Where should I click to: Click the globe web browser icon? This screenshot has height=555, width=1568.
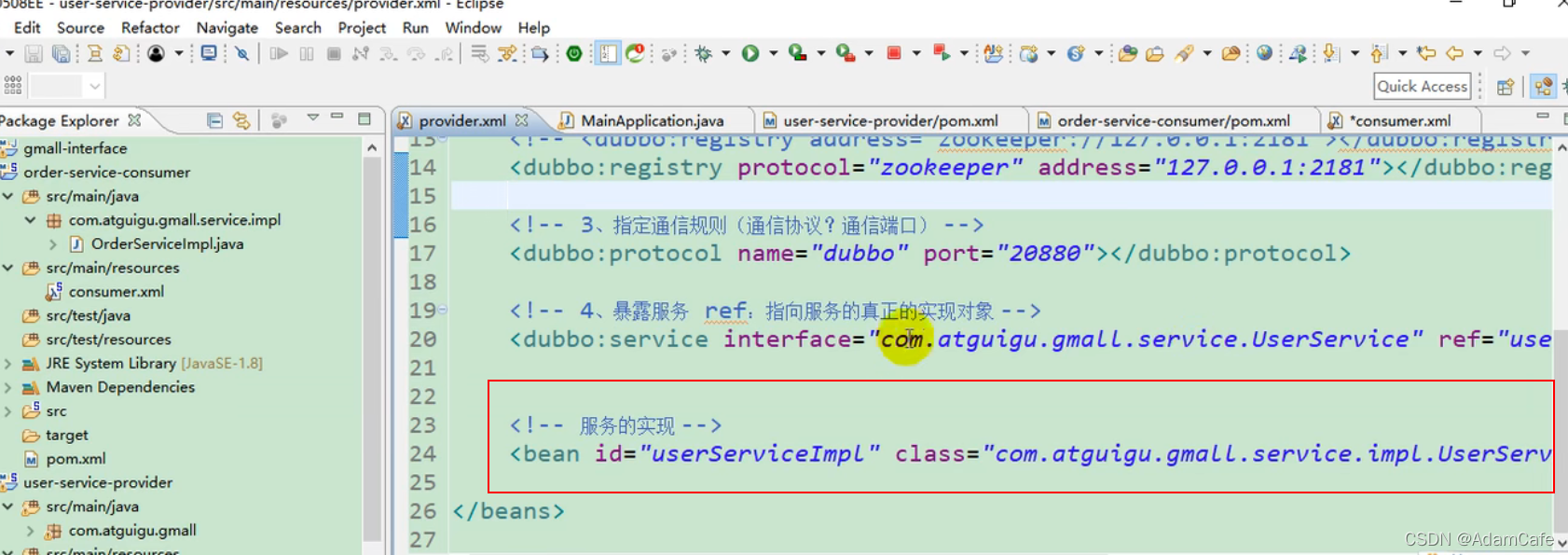(1264, 53)
